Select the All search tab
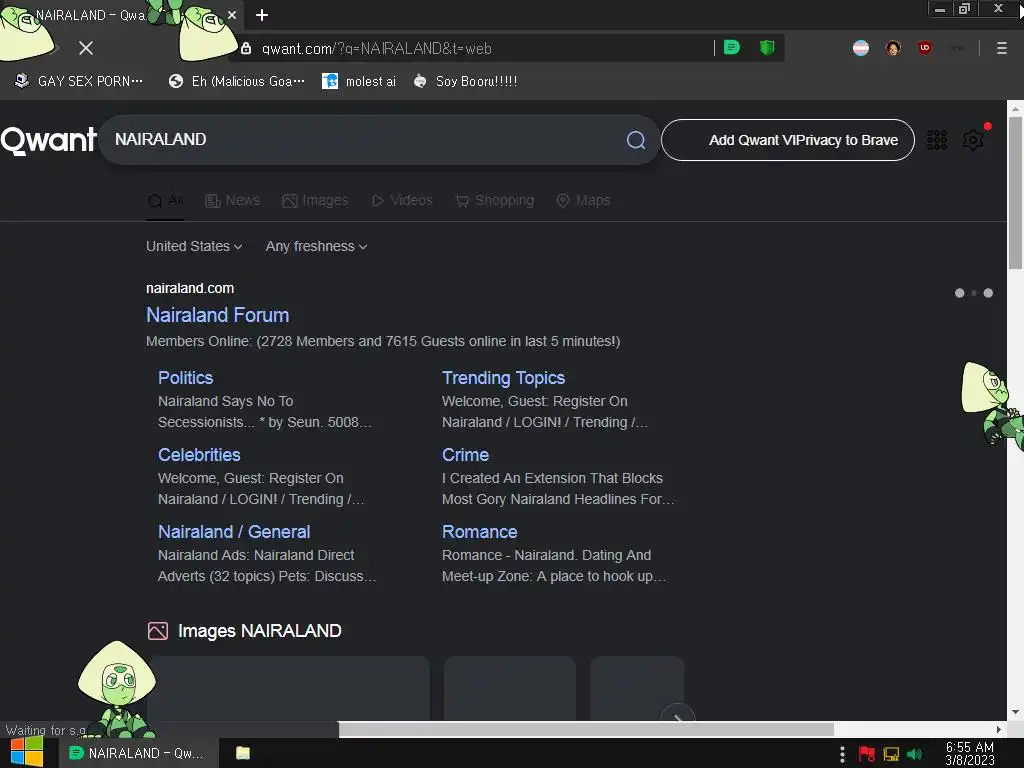 (x=166, y=200)
